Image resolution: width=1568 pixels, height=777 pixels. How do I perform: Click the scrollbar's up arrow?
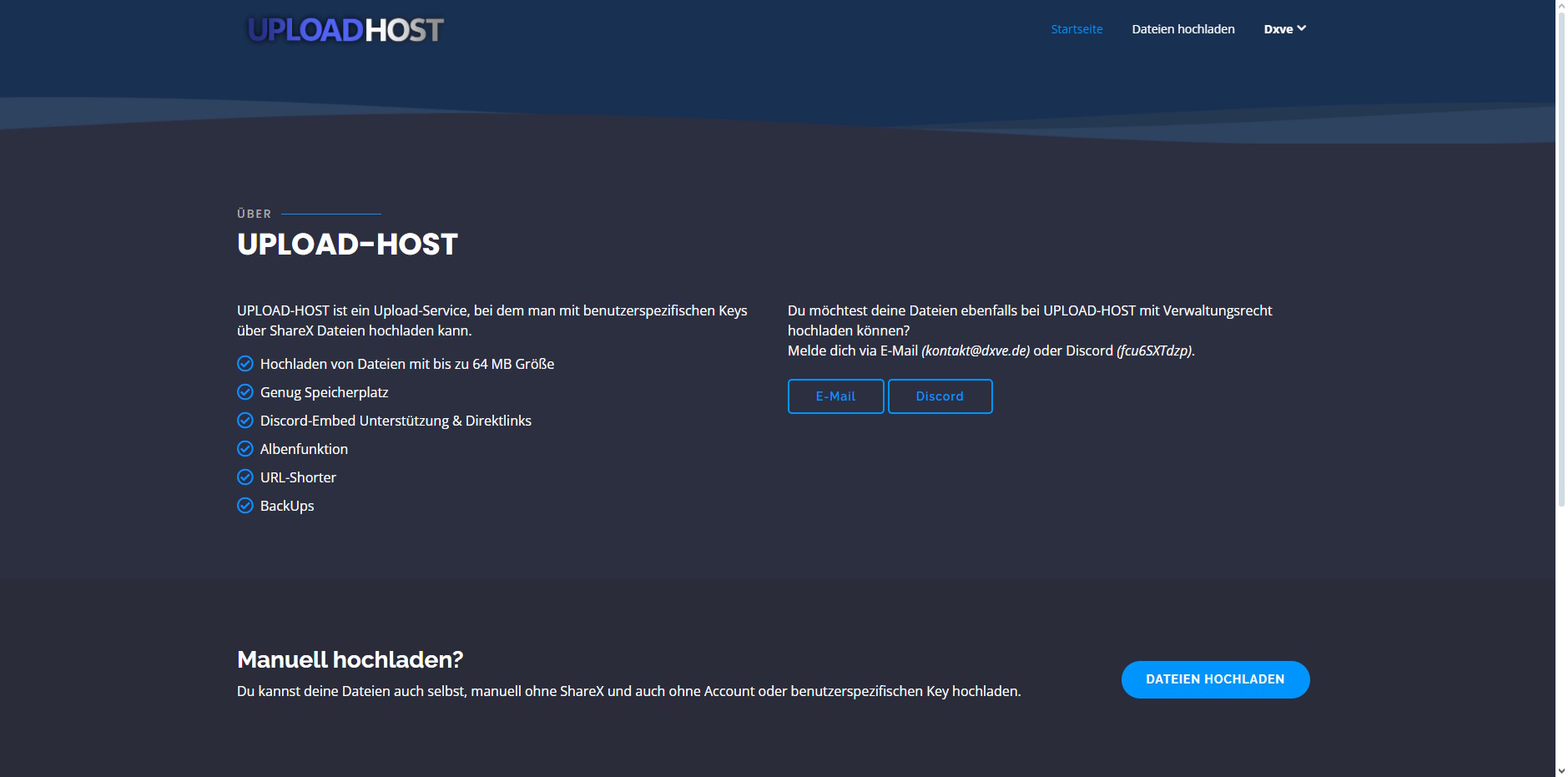coord(1561,6)
